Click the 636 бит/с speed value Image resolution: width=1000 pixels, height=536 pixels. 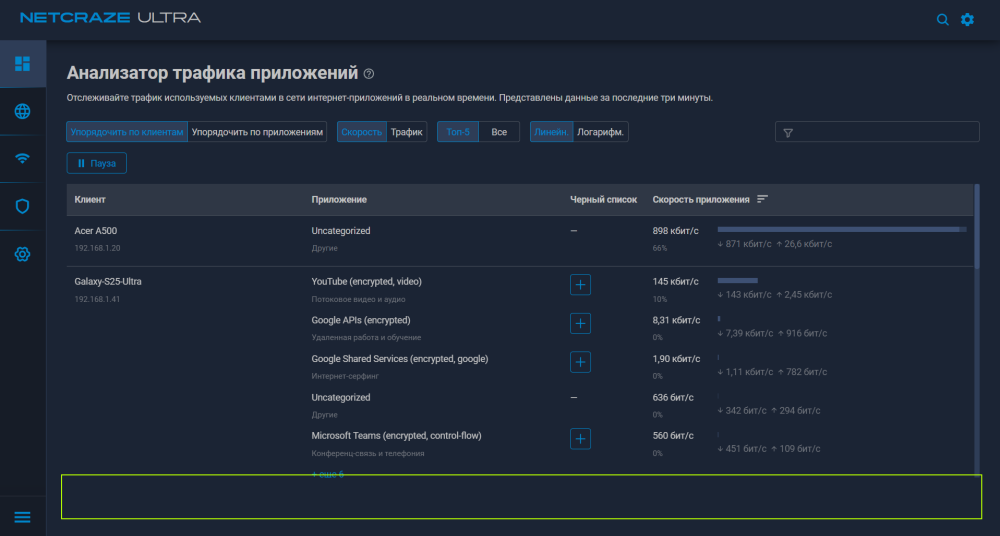pos(673,398)
